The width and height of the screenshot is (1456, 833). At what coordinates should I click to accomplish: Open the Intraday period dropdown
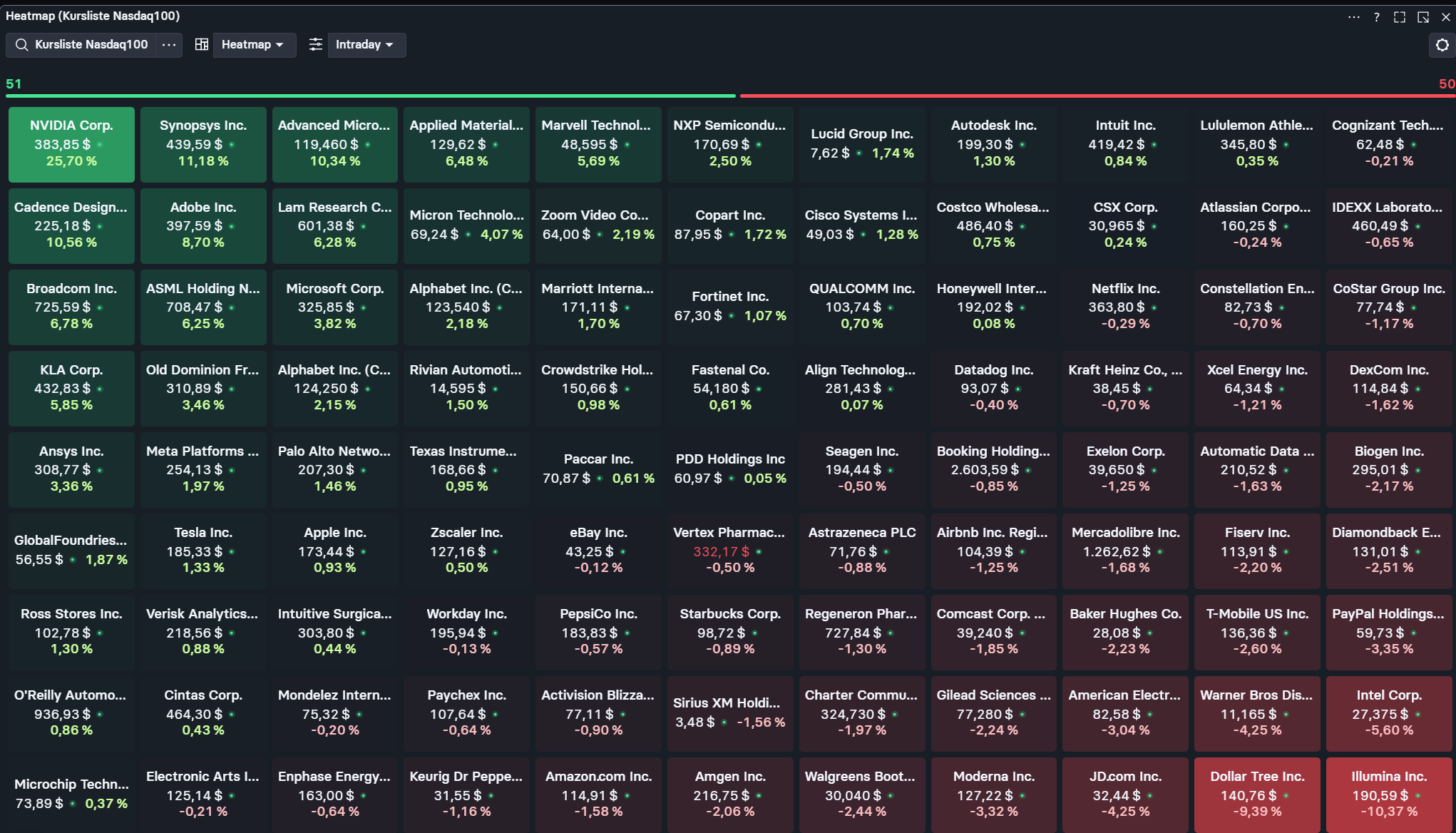click(x=366, y=45)
